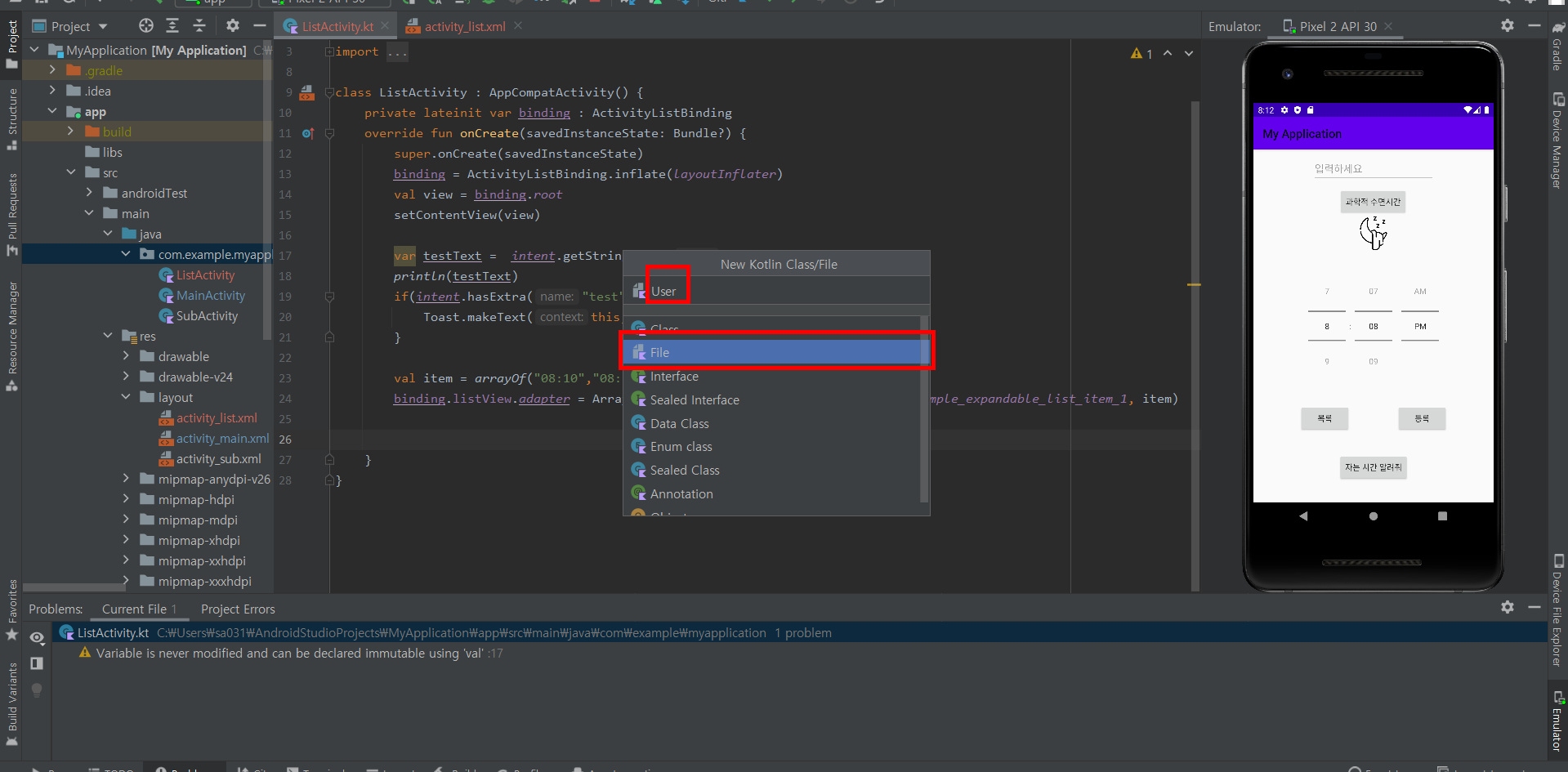Screen dimensions: 1568x772
Task: Go to previous highlighted error arrow
Action: pyautogui.click(x=1168, y=53)
